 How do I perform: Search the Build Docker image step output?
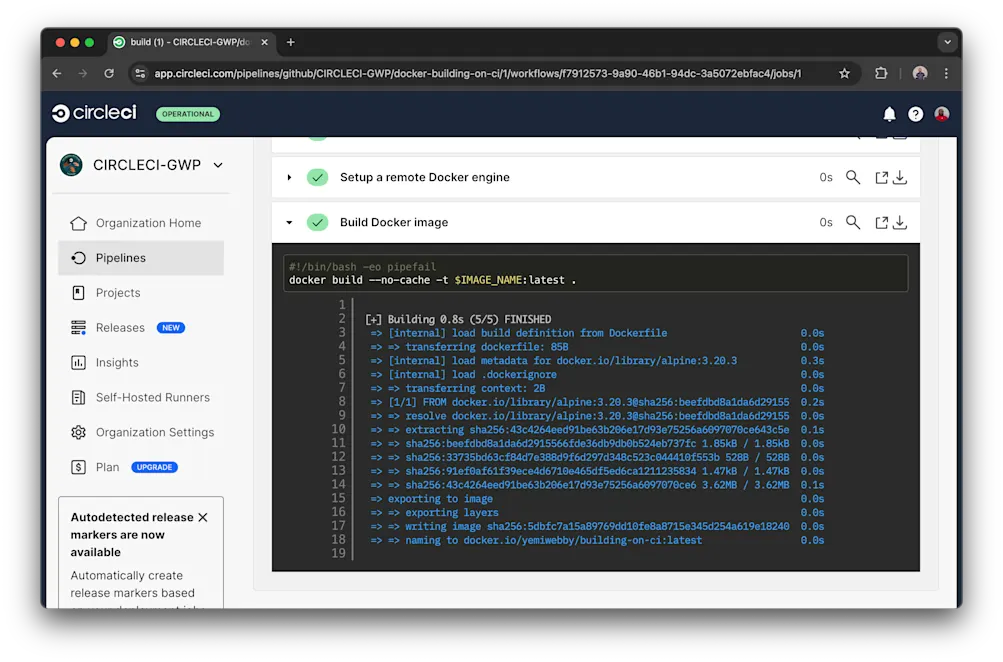pos(853,222)
